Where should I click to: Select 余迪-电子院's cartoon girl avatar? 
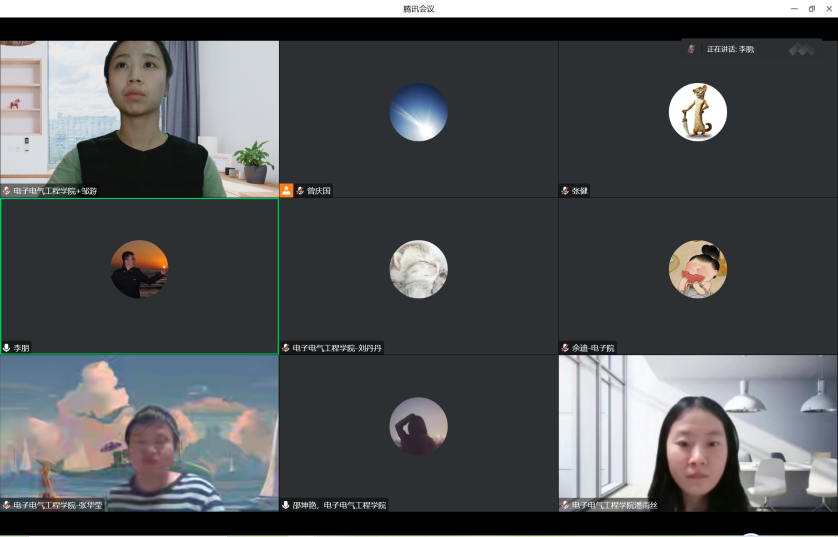pos(697,269)
